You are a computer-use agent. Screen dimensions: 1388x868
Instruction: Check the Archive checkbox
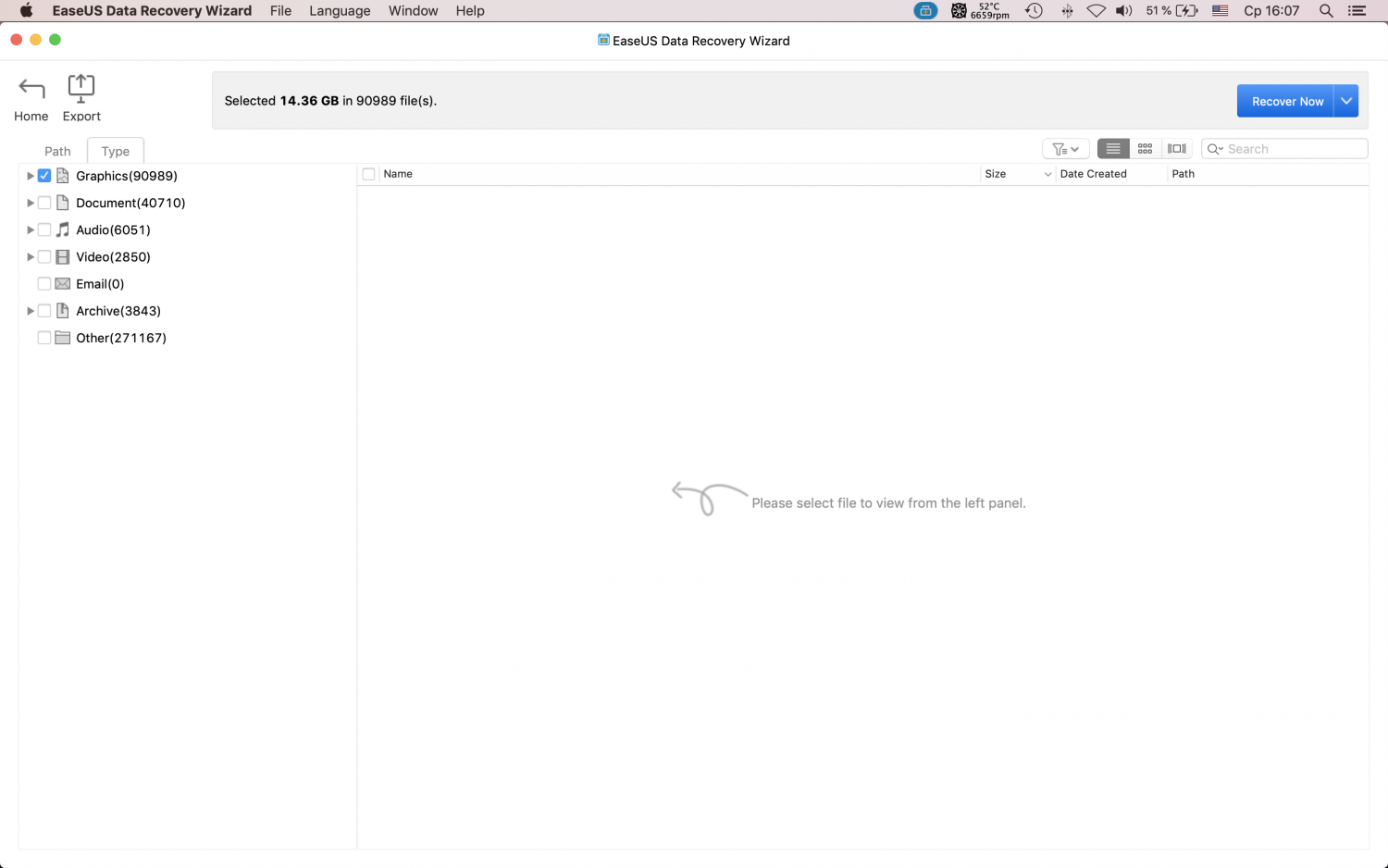[44, 311]
